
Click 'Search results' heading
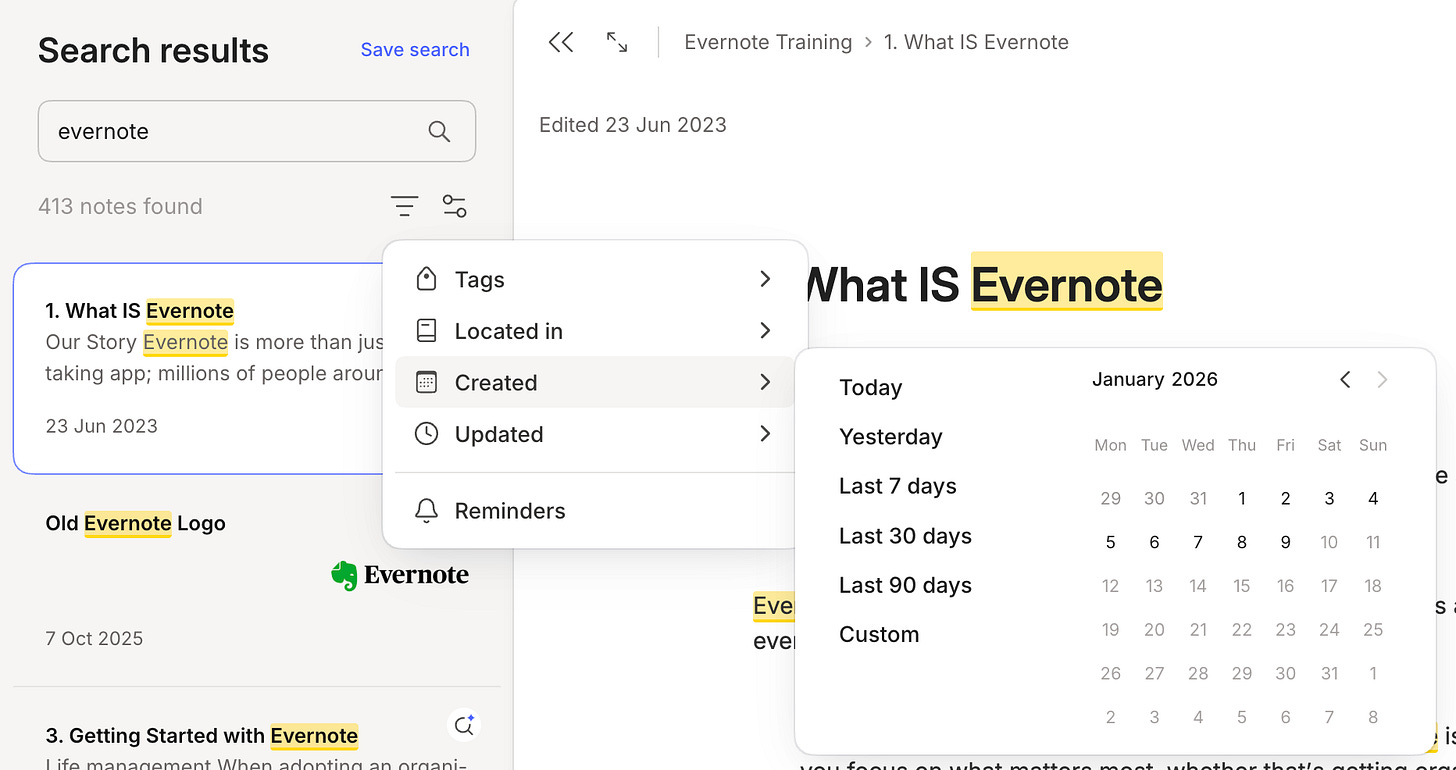click(x=153, y=50)
